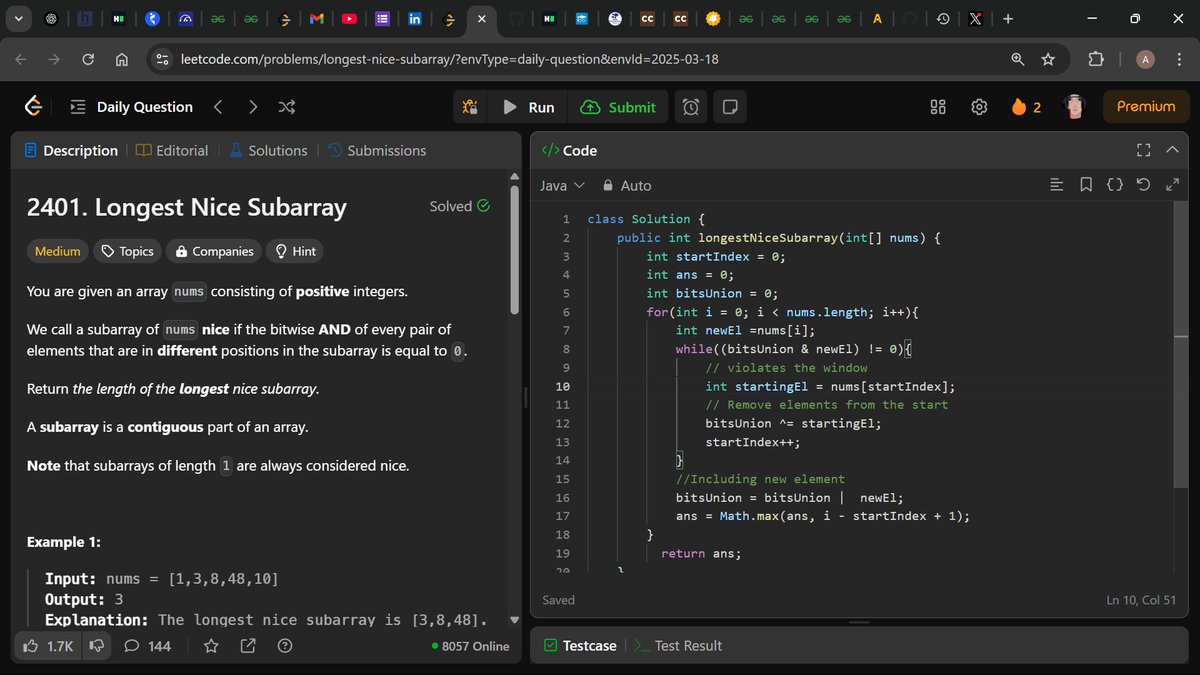Viewport: 1200px width, 675px height.
Task: Switch to the Editorial tab
Action: tap(172, 150)
